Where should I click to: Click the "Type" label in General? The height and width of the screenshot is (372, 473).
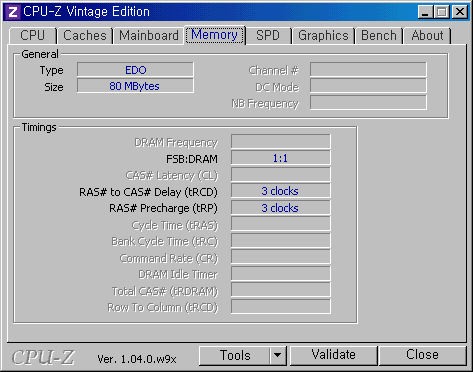pos(52,71)
